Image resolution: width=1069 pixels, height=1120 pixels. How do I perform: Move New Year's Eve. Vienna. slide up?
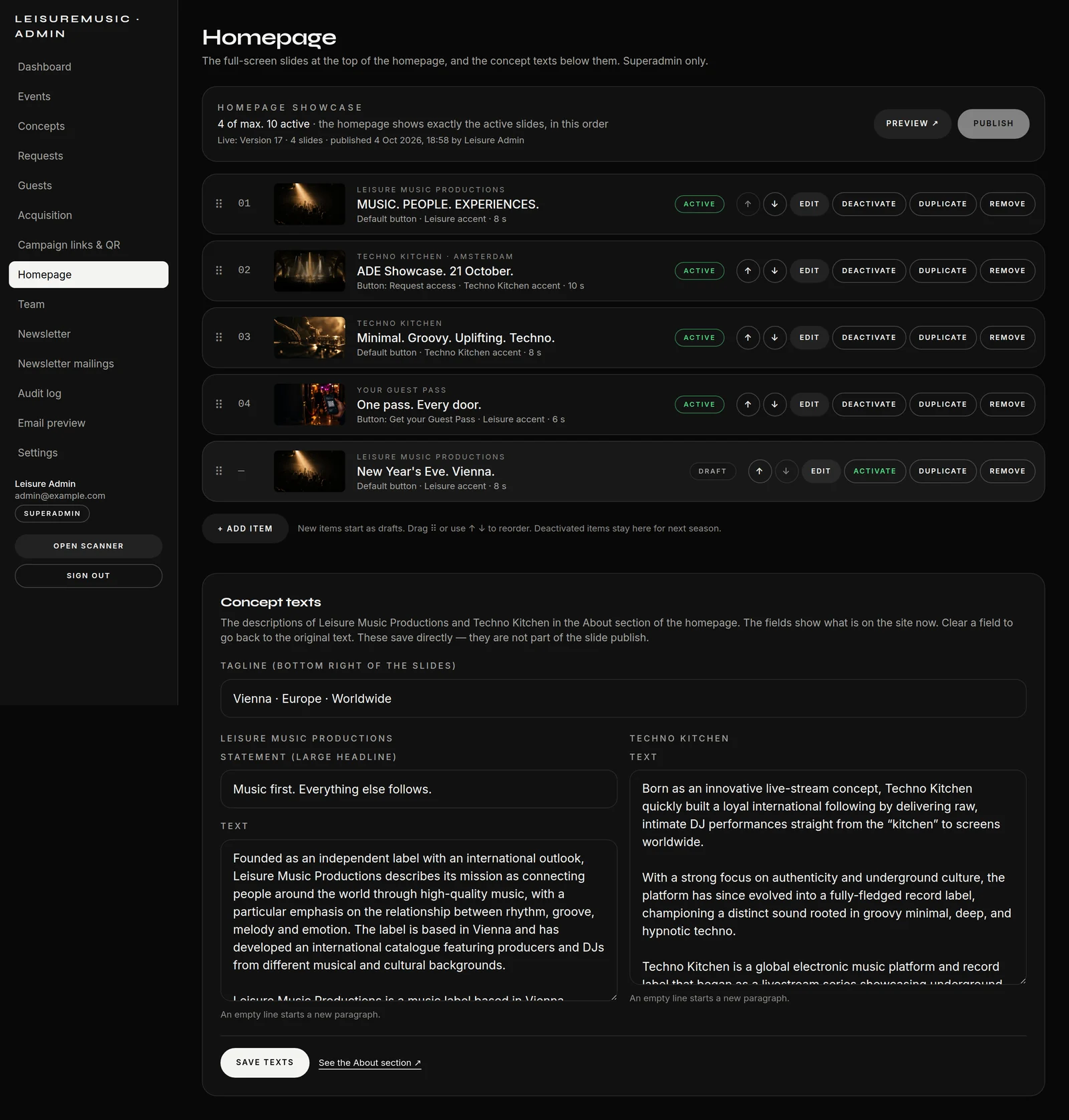[760, 471]
